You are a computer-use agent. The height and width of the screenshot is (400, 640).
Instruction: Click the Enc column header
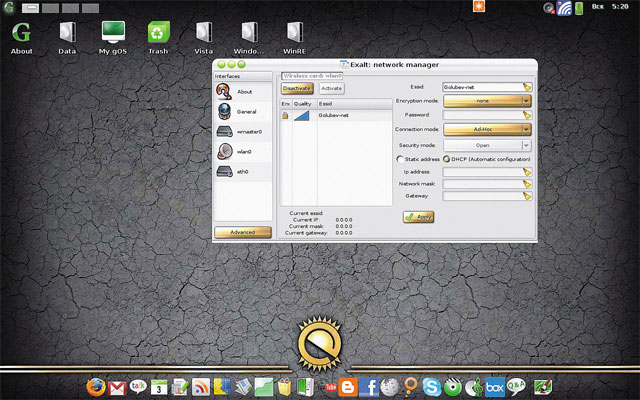pyautogui.click(x=286, y=104)
